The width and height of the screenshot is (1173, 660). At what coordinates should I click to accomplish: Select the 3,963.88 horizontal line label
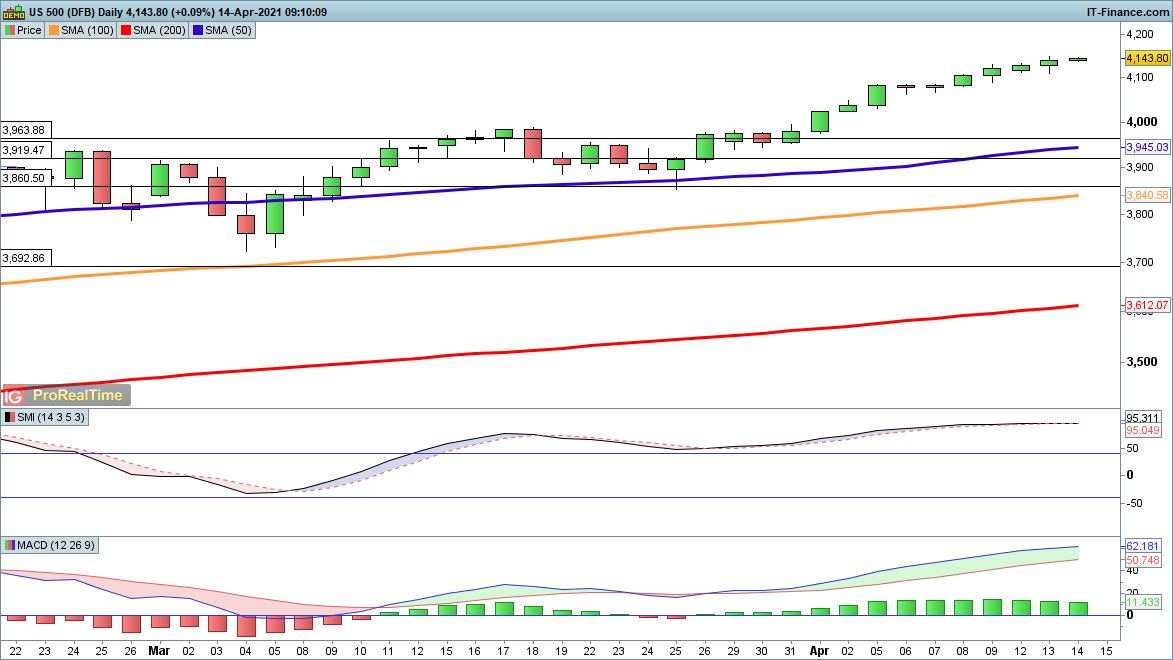24,130
